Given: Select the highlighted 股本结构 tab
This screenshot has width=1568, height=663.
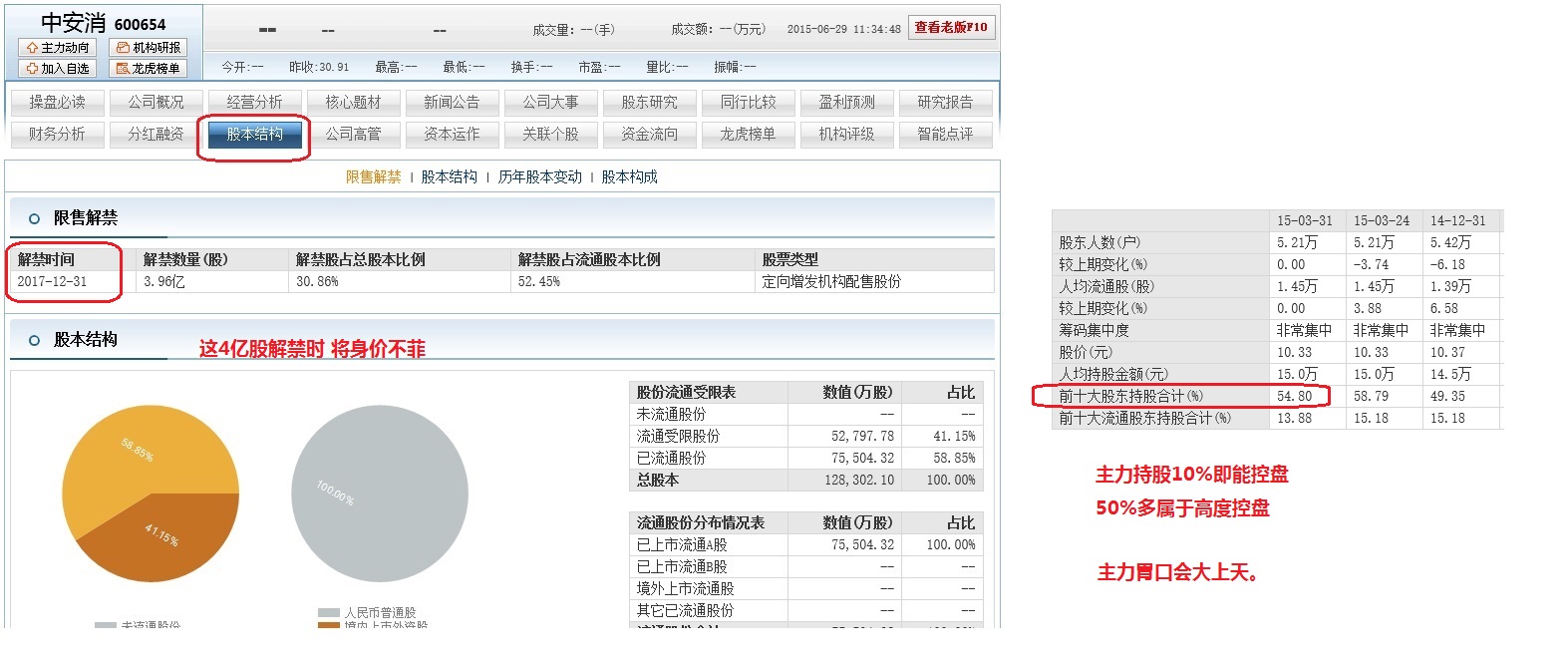Looking at the screenshot, I should 254,134.
